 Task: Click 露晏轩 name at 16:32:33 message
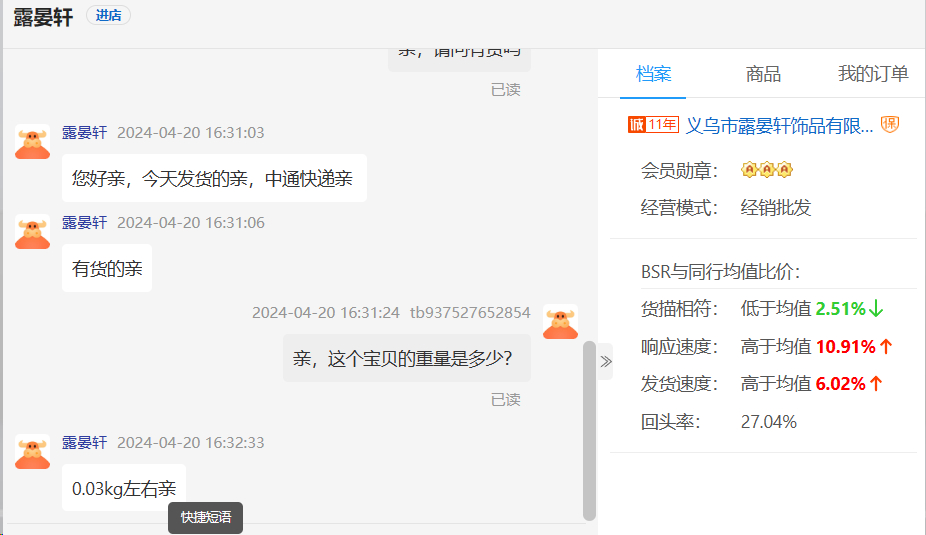(84, 442)
